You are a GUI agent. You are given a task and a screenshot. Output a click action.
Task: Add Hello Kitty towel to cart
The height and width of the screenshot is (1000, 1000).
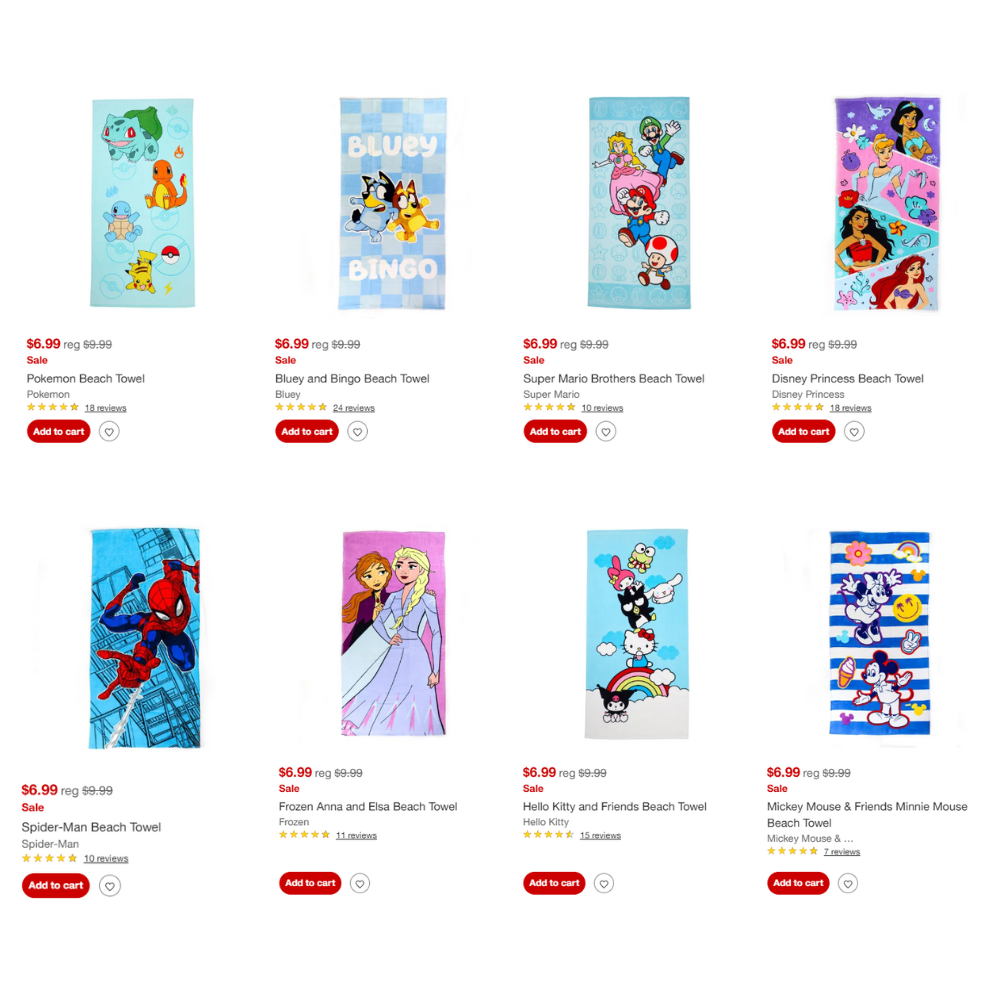click(x=554, y=883)
